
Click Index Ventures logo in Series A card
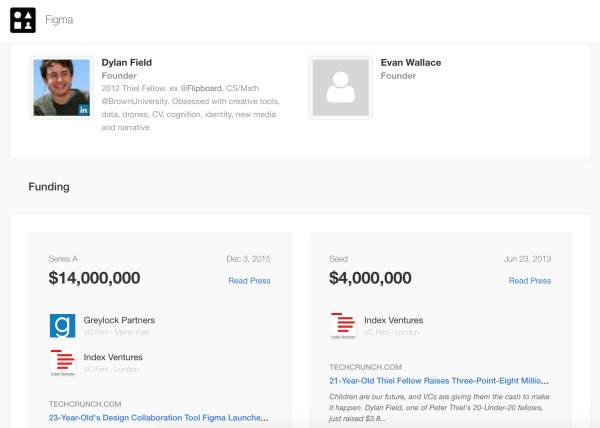62,363
